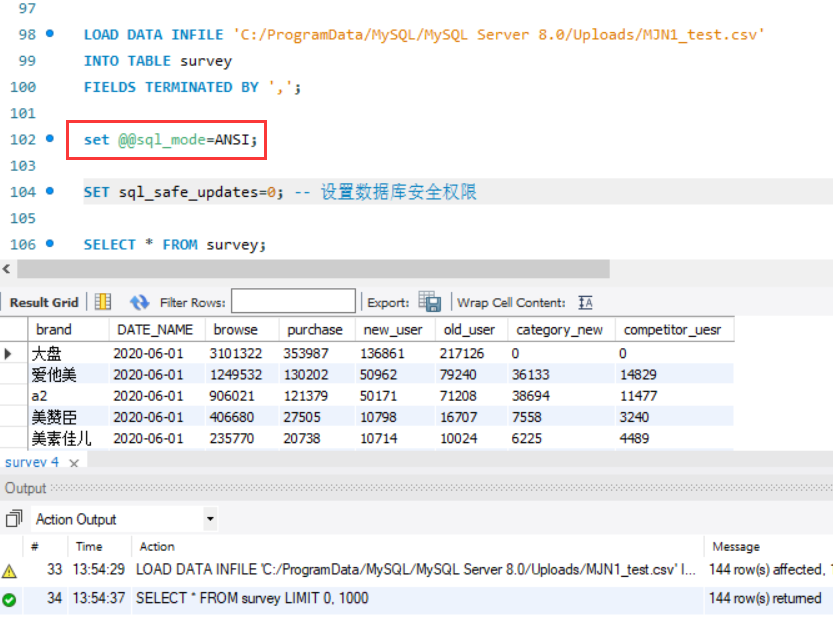Click browse value 3101322

(x=236, y=353)
